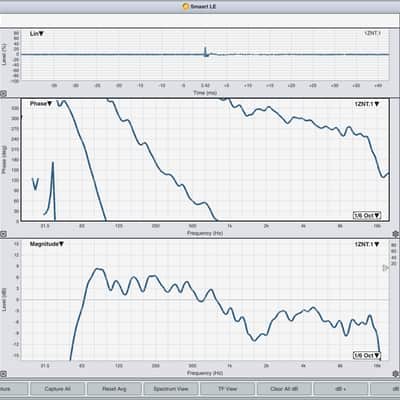Viewport: 400px width, 400px height.
Task: Adjust the coherence threshold triangle marker
Action: (385, 268)
